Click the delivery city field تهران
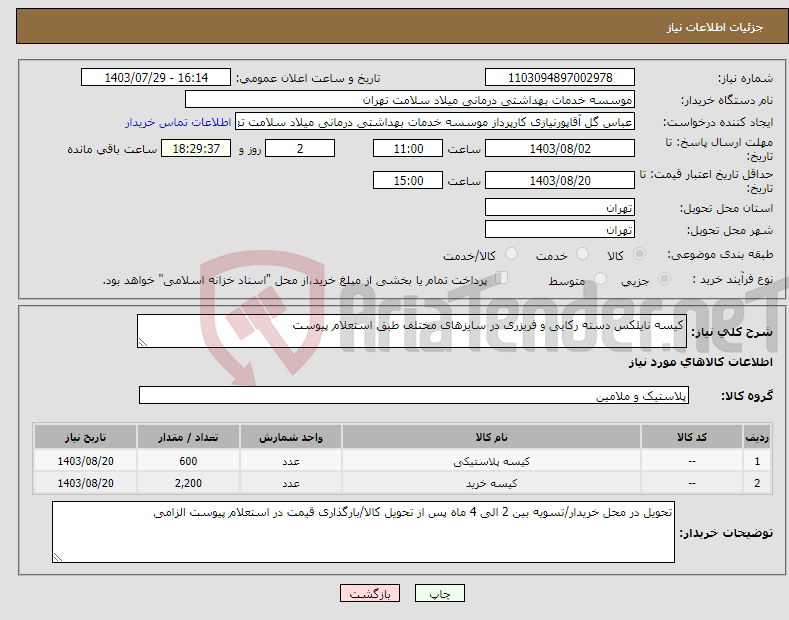Viewport: 789px width, 620px height. click(560, 229)
